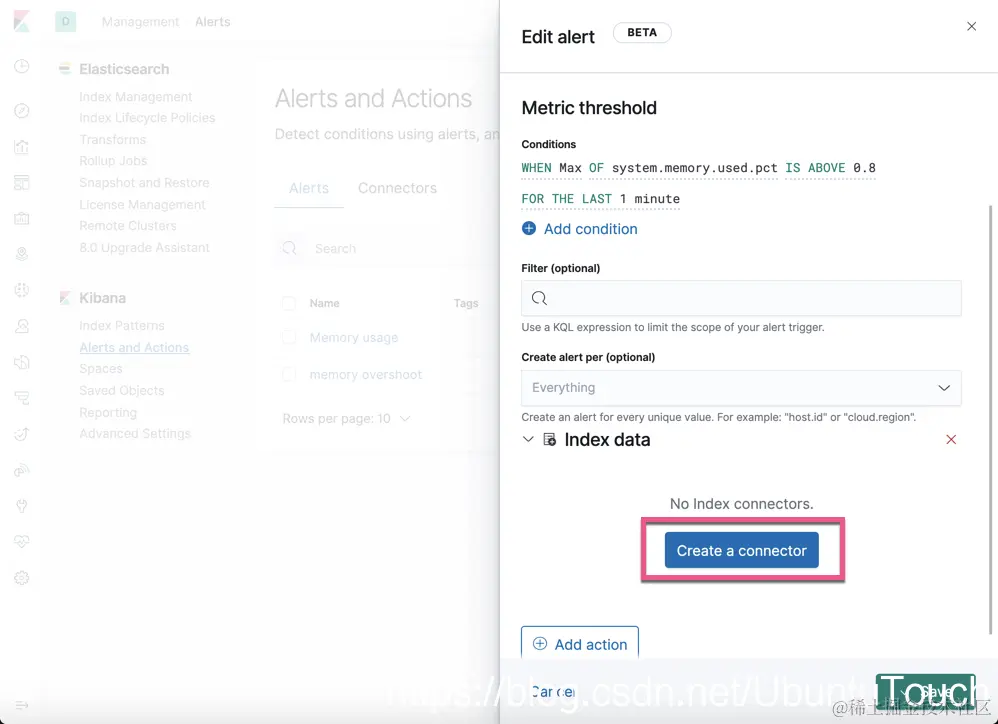The image size is (998, 724).
Task: Switch to the Alerts tab
Action: pos(309,188)
